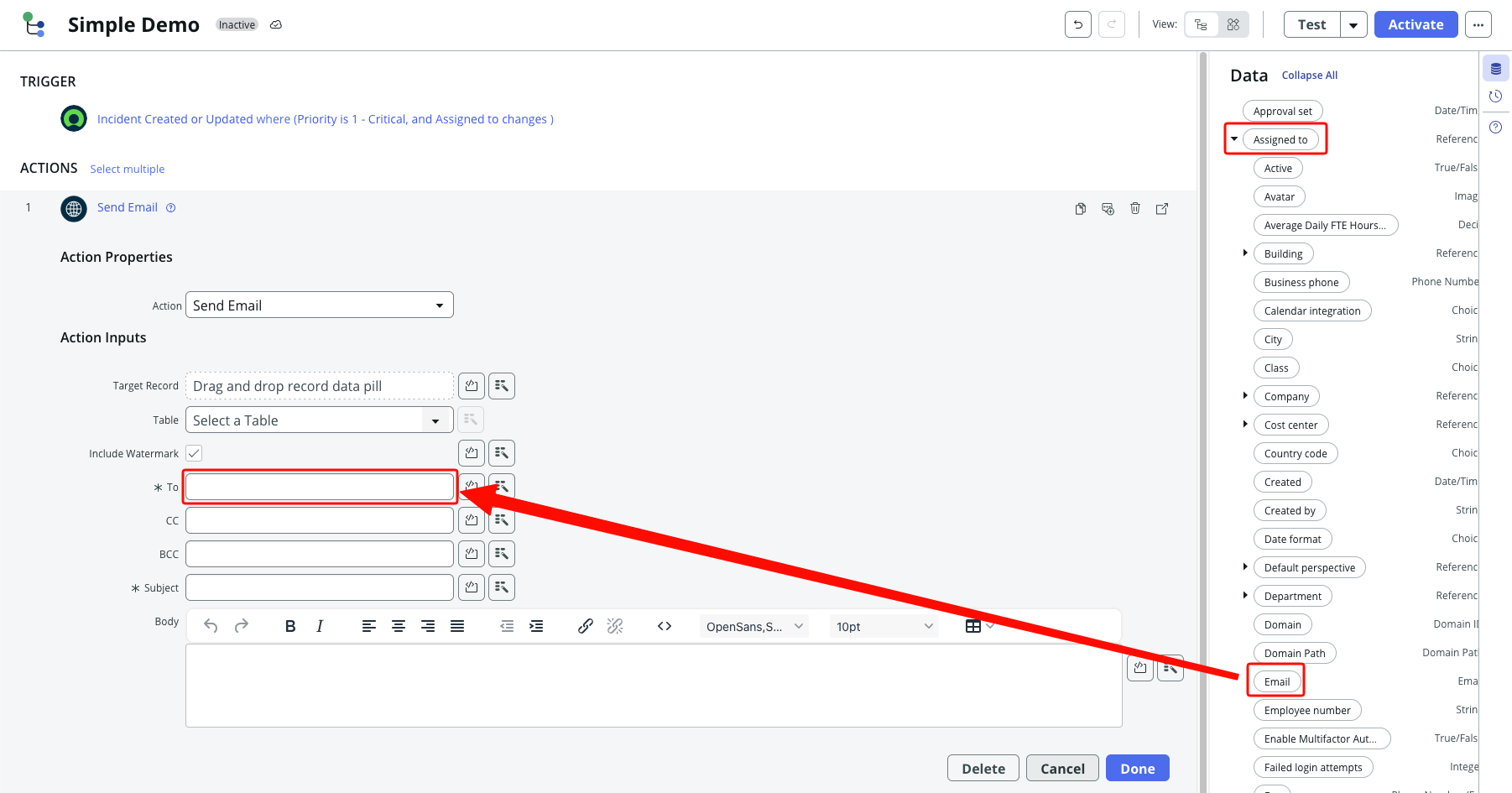Open the Test button dropdown arrow

point(1353,25)
